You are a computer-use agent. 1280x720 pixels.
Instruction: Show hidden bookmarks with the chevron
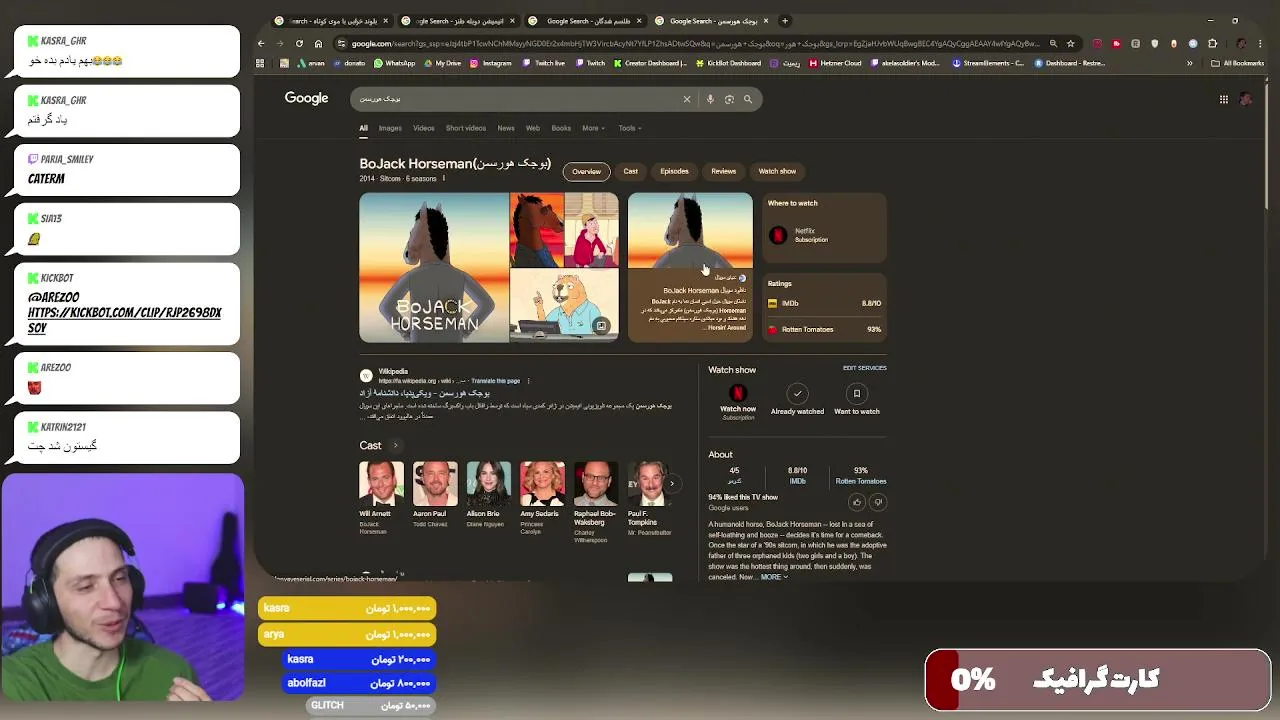click(1189, 63)
